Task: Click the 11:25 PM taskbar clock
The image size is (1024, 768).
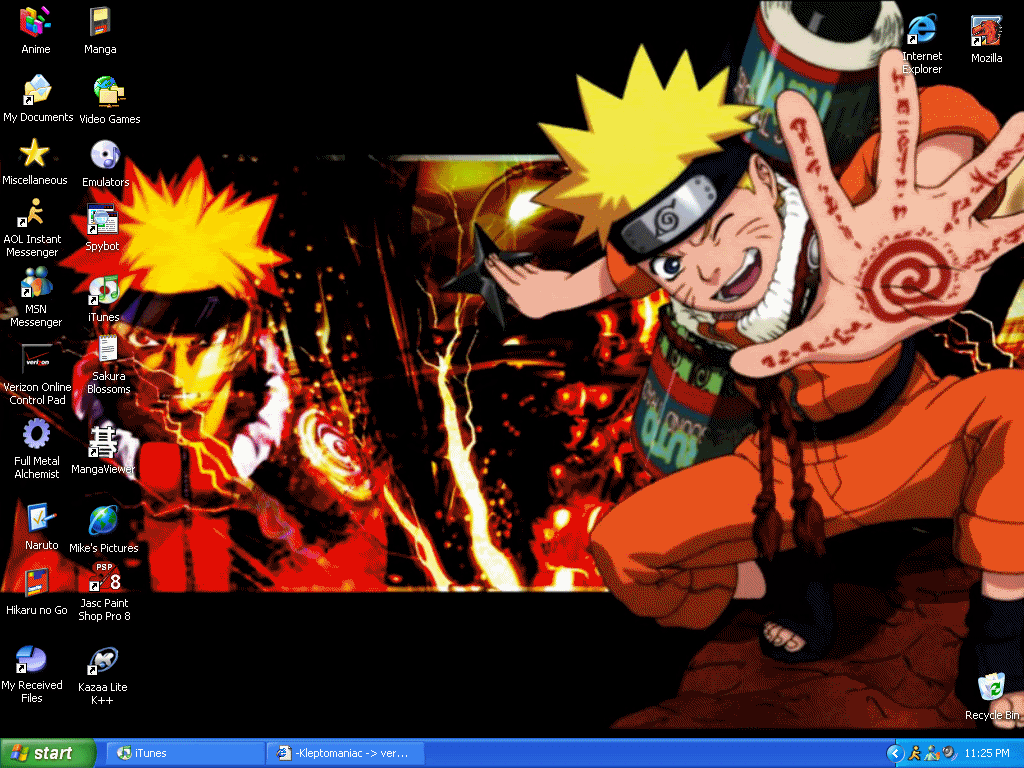Action: tap(987, 753)
